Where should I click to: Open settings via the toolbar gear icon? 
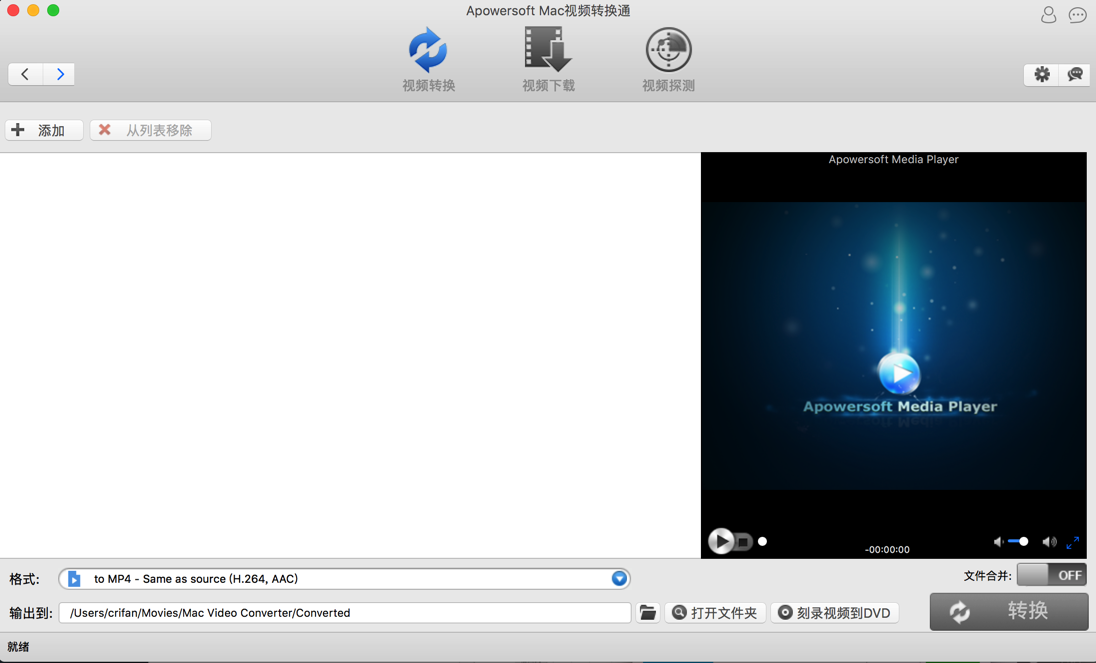click(1041, 74)
